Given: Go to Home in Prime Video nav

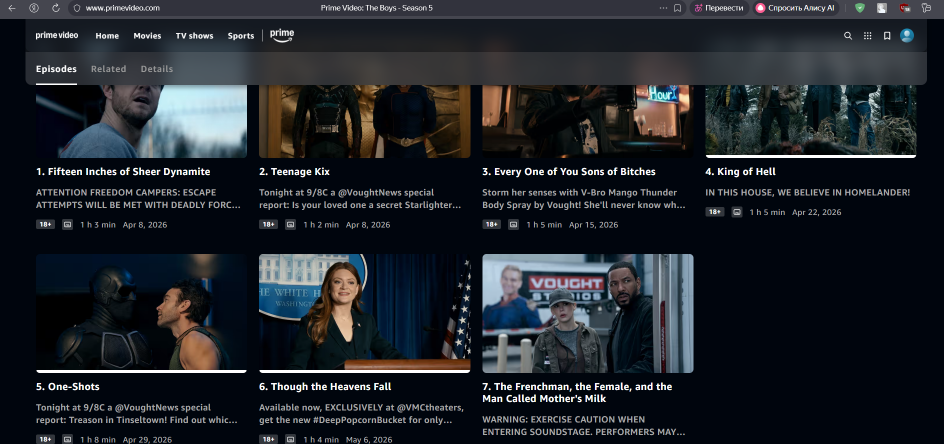Looking at the screenshot, I should tap(107, 36).
